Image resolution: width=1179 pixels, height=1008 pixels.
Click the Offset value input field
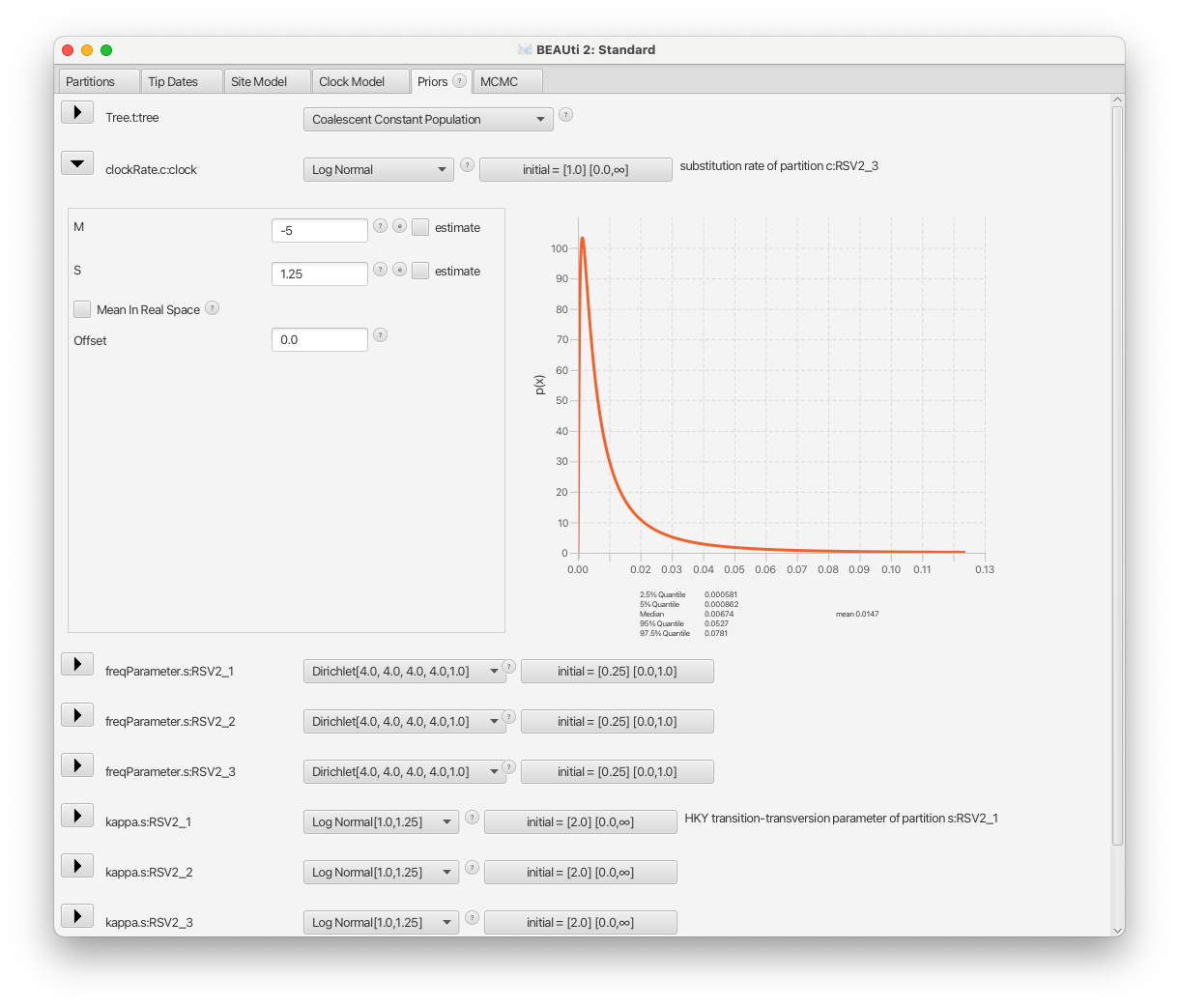click(x=320, y=339)
